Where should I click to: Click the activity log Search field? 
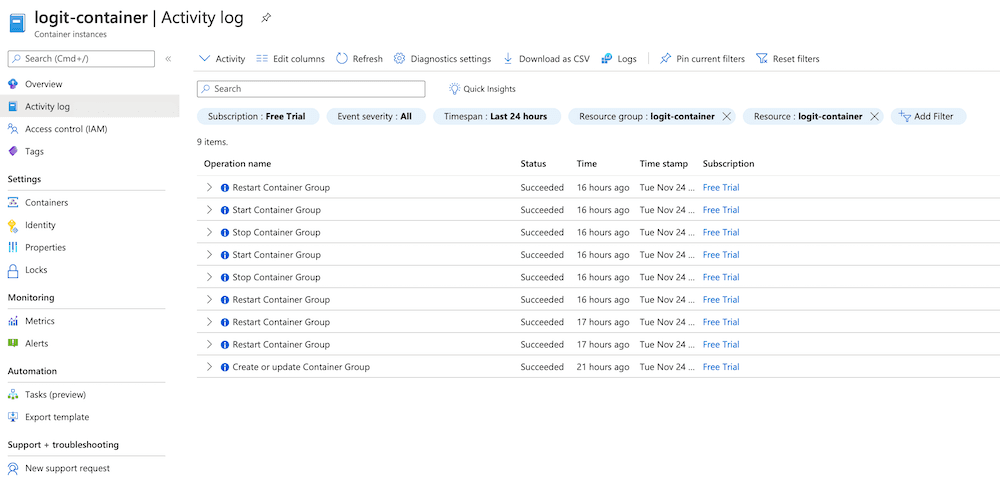pyautogui.click(x=311, y=89)
